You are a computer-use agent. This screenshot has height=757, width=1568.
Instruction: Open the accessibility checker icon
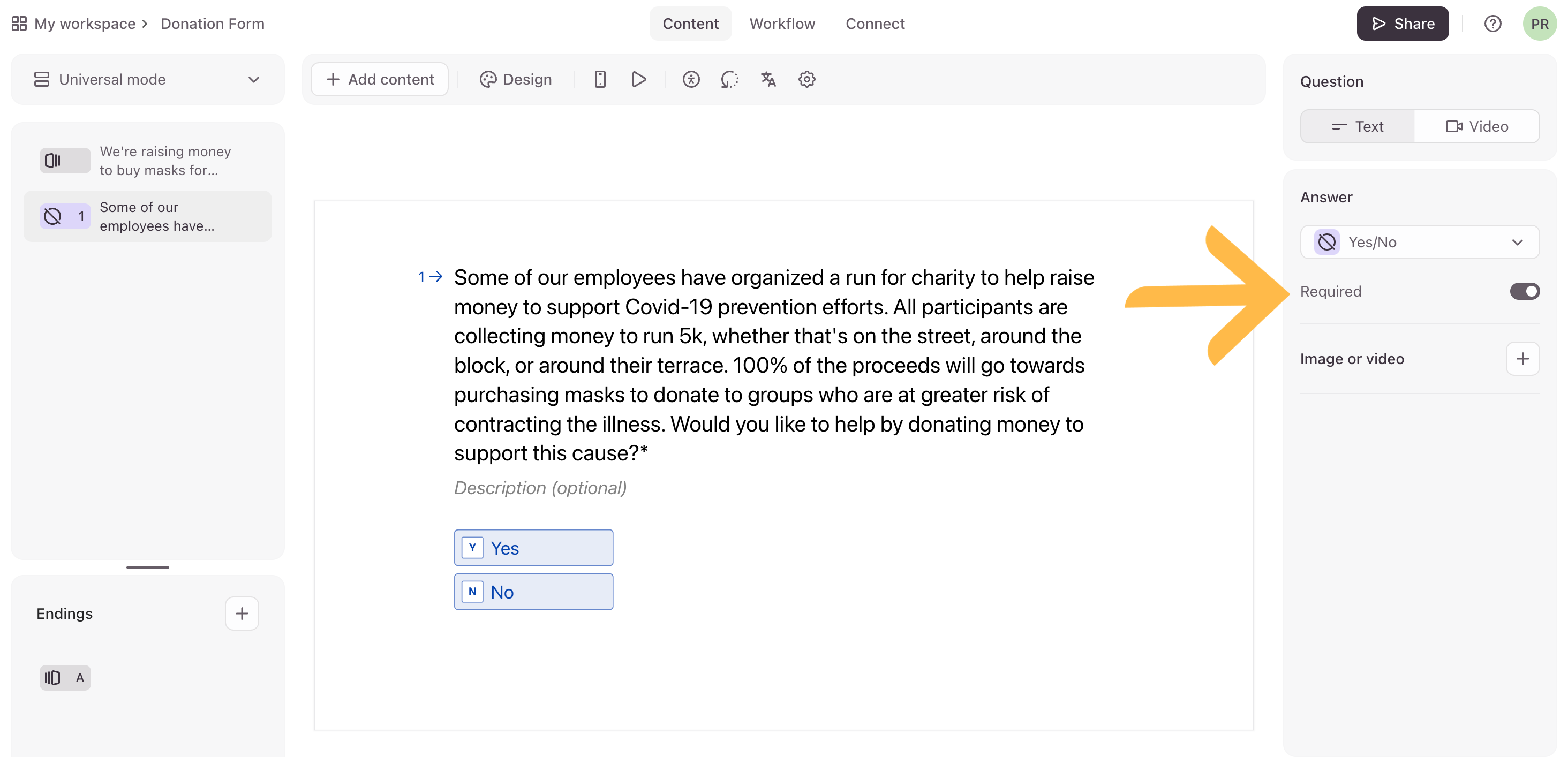(691, 79)
